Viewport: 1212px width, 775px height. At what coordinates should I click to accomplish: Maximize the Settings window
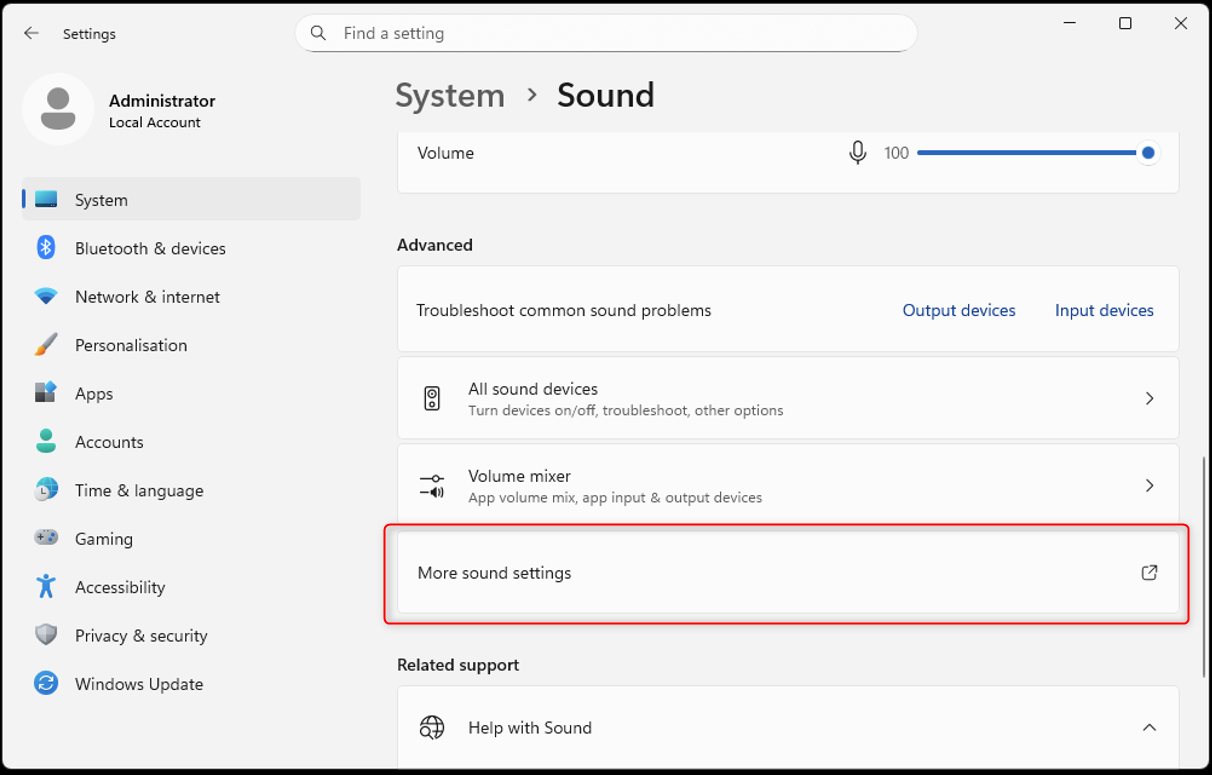click(x=1125, y=23)
